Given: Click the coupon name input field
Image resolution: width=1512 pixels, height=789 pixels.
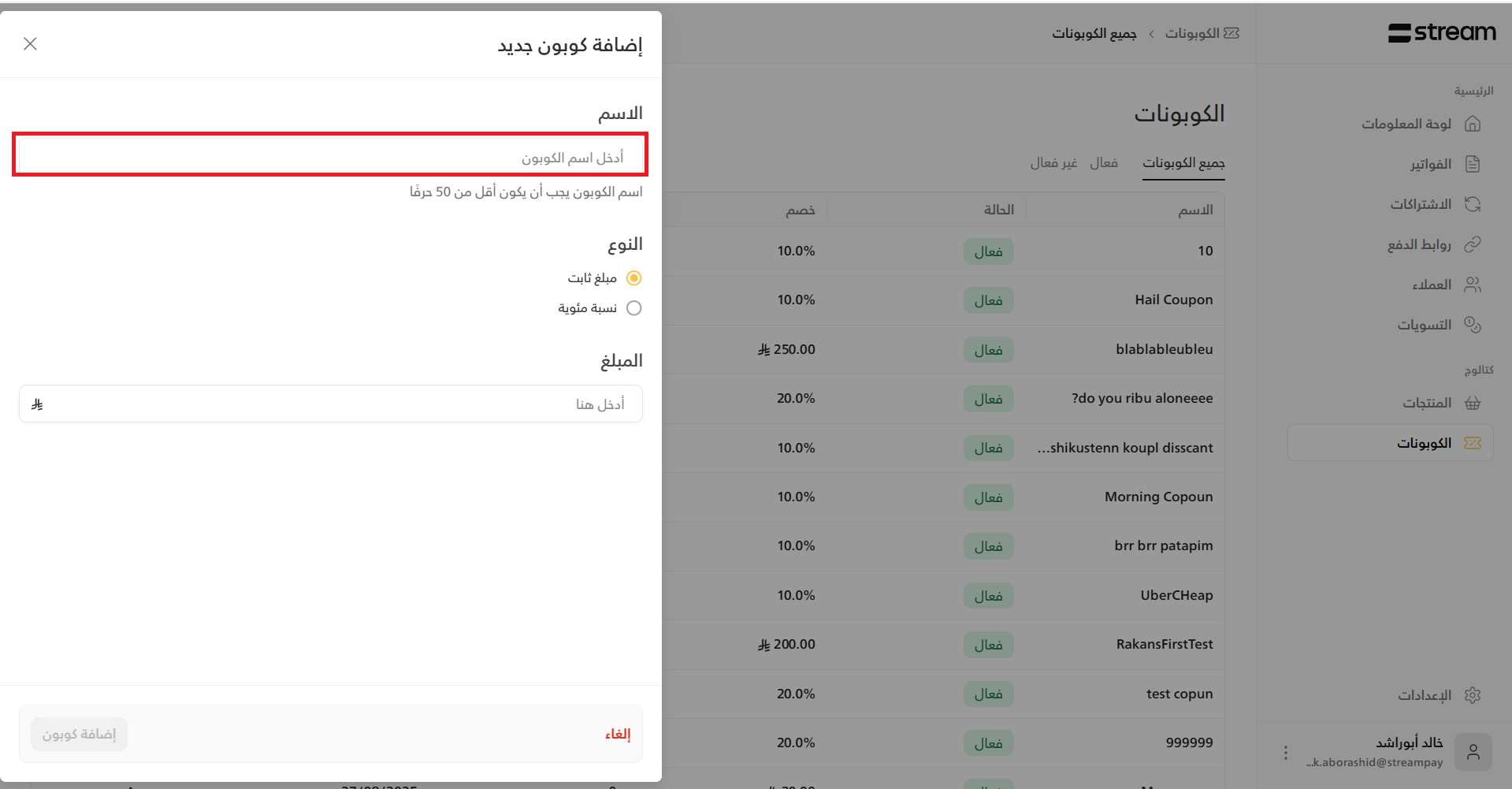Looking at the screenshot, I should point(330,155).
